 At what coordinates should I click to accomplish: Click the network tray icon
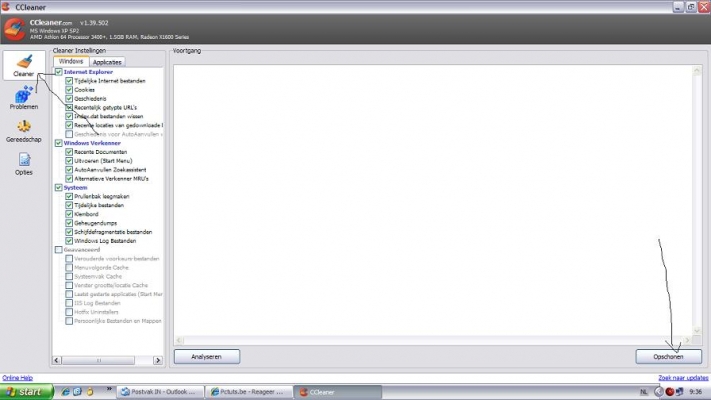[x=679, y=392]
